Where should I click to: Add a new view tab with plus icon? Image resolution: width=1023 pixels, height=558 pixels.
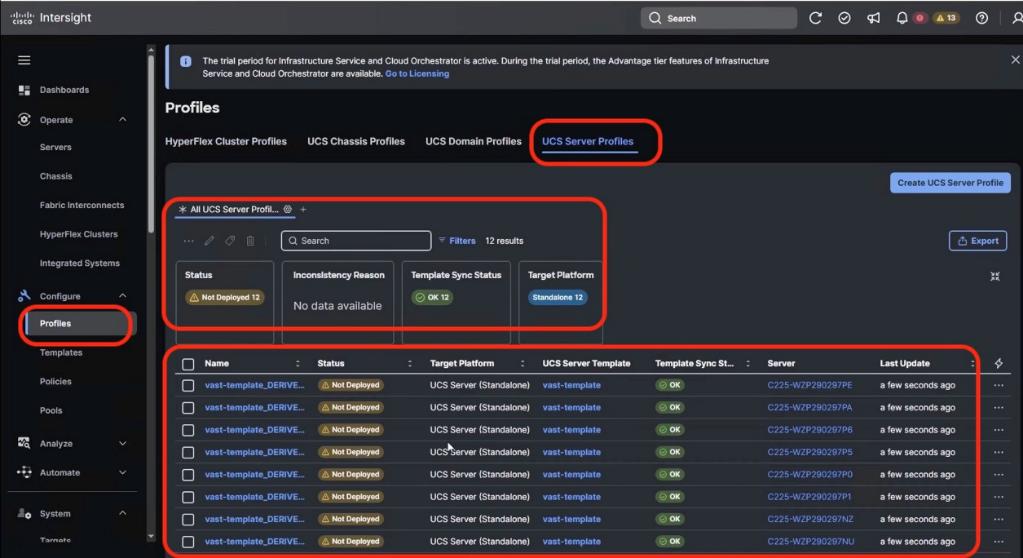(x=303, y=209)
